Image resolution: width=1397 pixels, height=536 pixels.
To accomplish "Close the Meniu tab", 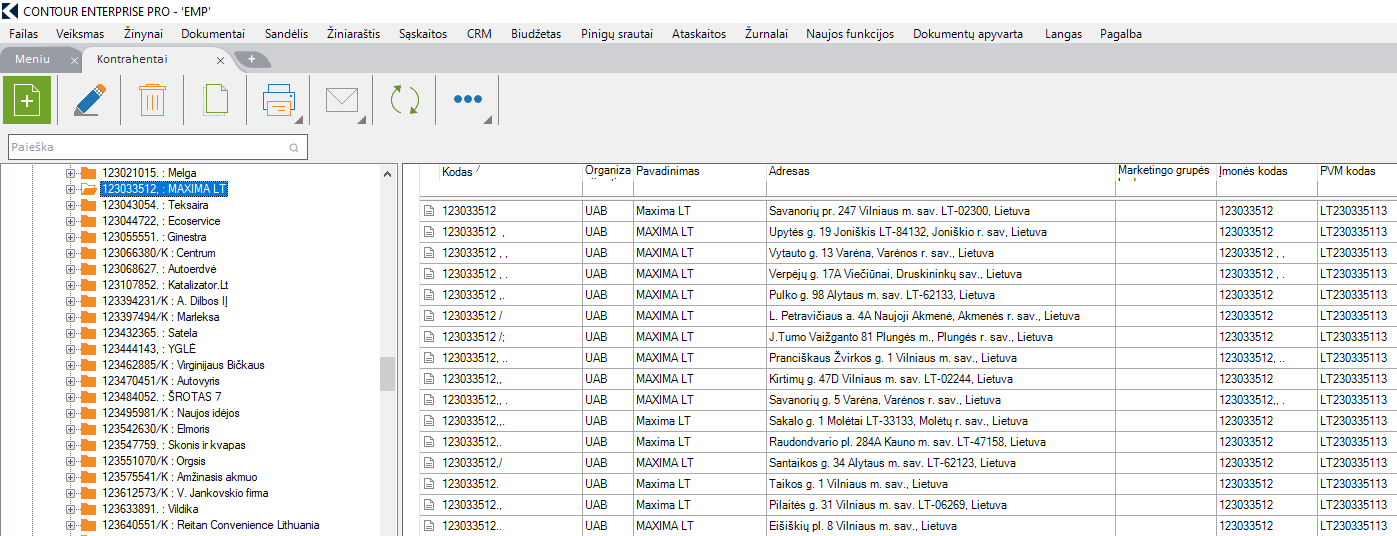I will click(74, 60).
